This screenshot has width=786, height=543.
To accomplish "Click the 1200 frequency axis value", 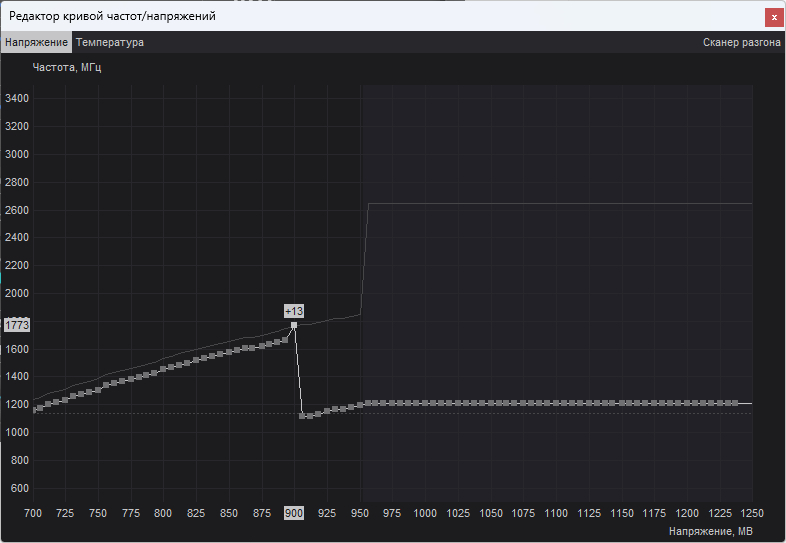I will pos(17,404).
